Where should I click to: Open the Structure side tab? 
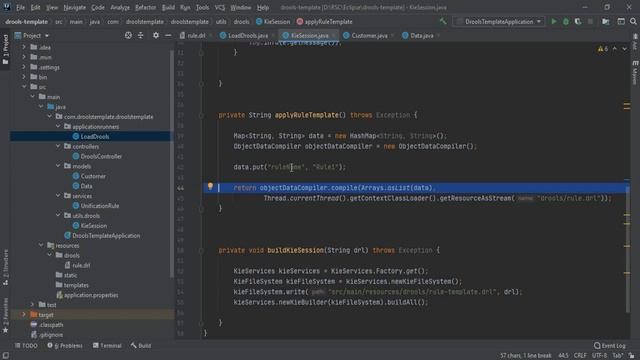pos(5,267)
